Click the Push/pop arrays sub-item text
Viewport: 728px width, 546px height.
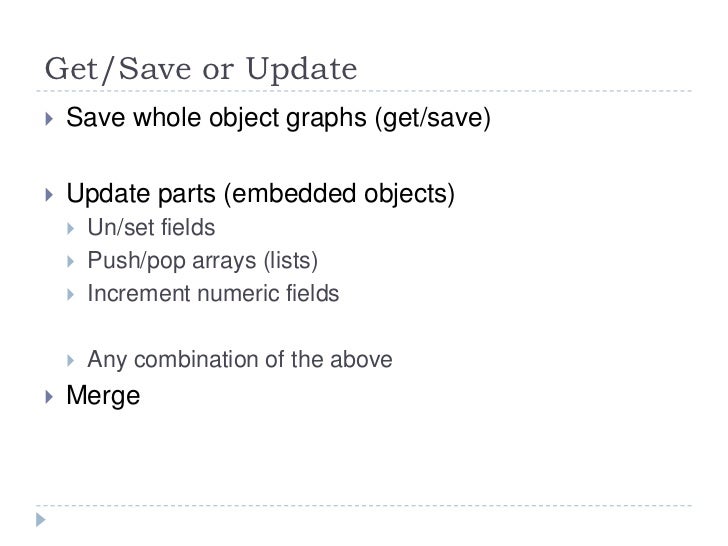pos(172,261)
